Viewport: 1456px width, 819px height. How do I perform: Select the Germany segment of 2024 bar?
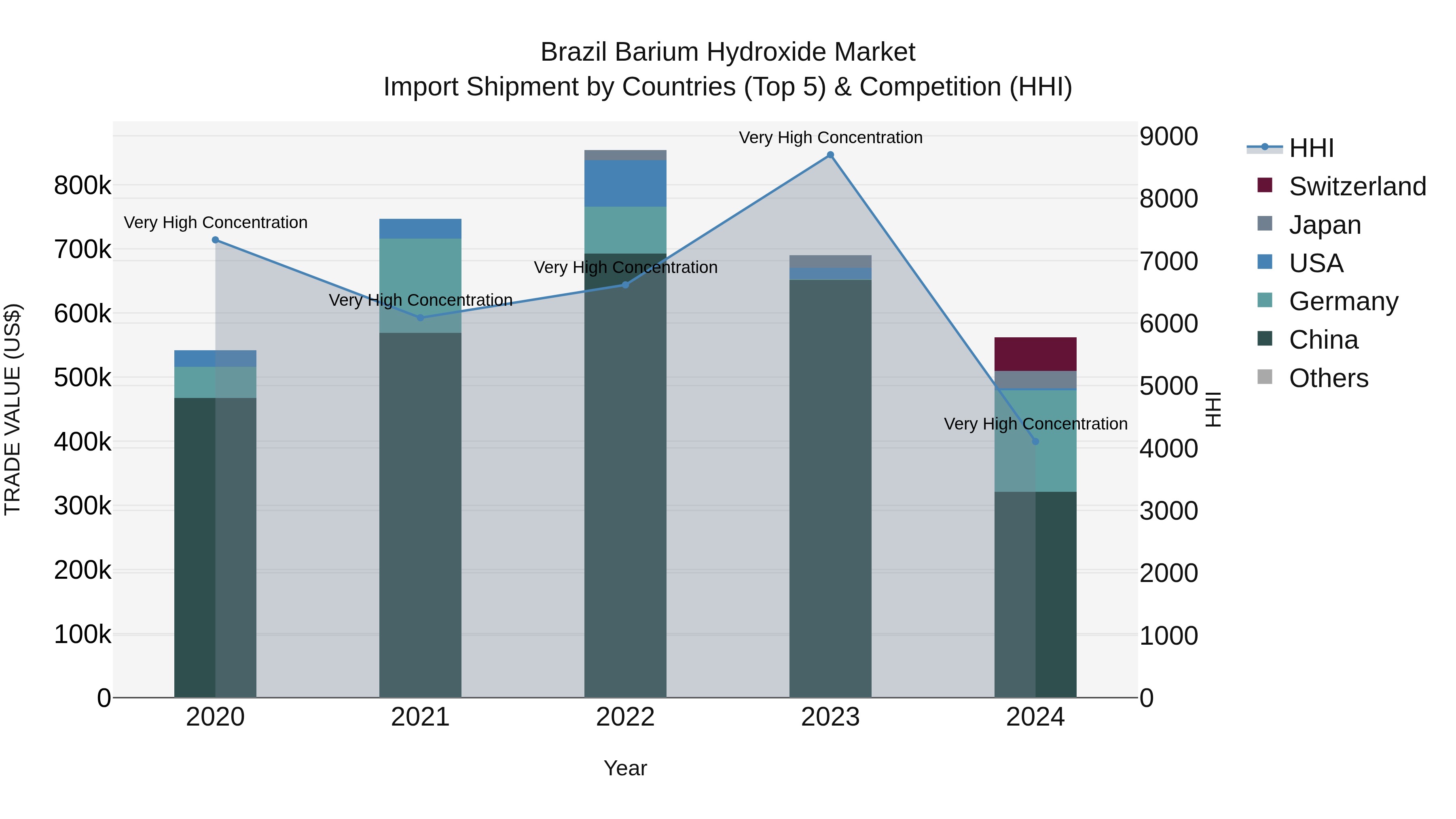[1035, 441]
